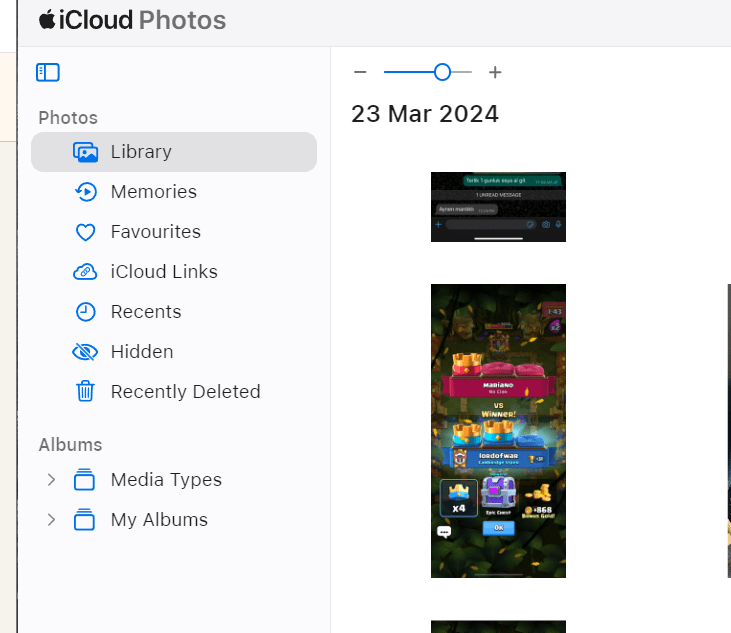Image resolution: width=731 pixels, height=633 pixels.
Task: Open the Clash Royale winner screenshot thumbnail
Action: [x=498, y=431]
